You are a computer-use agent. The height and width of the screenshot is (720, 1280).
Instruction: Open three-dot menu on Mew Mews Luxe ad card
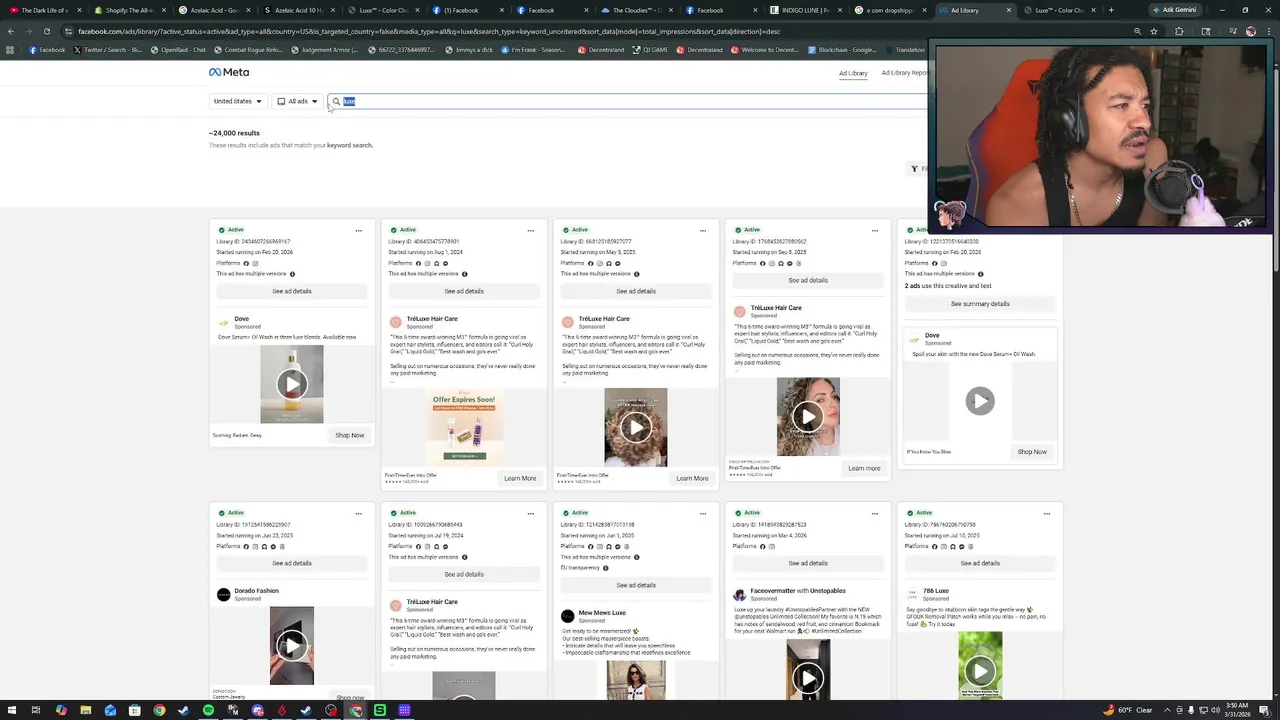click(702, 514)
